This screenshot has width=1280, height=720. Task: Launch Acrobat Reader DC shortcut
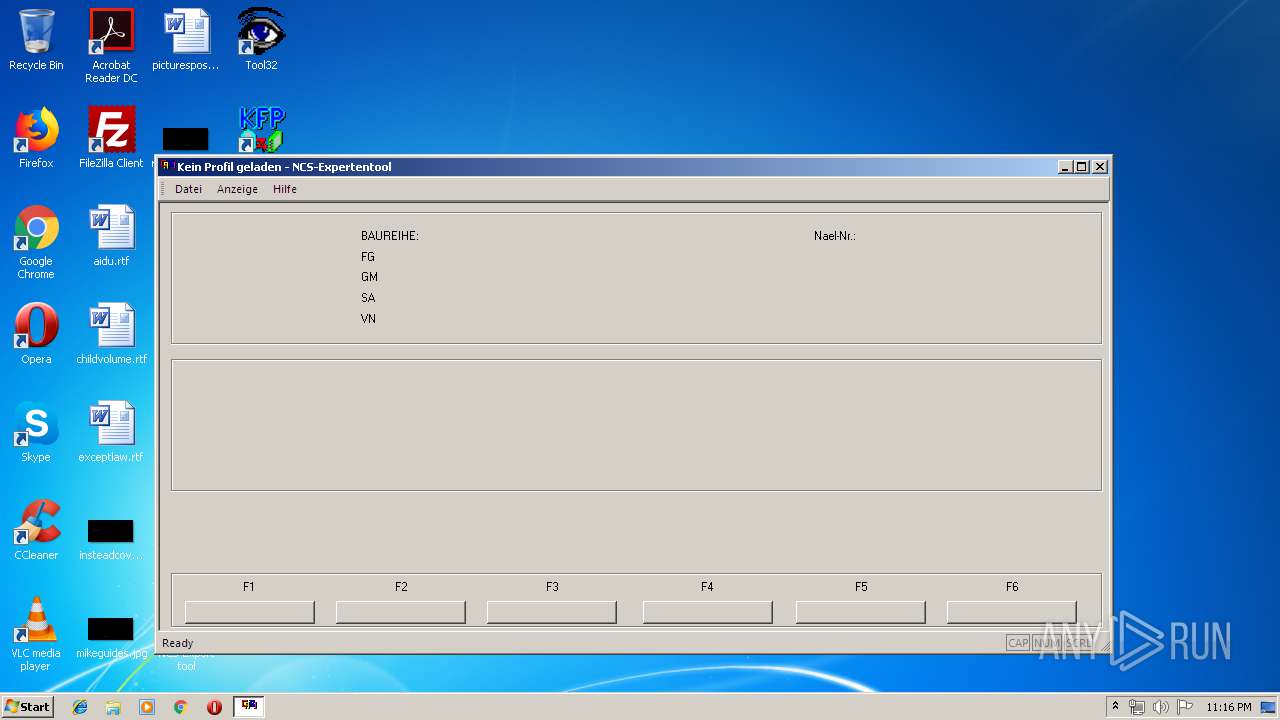[x=111, y=46]
